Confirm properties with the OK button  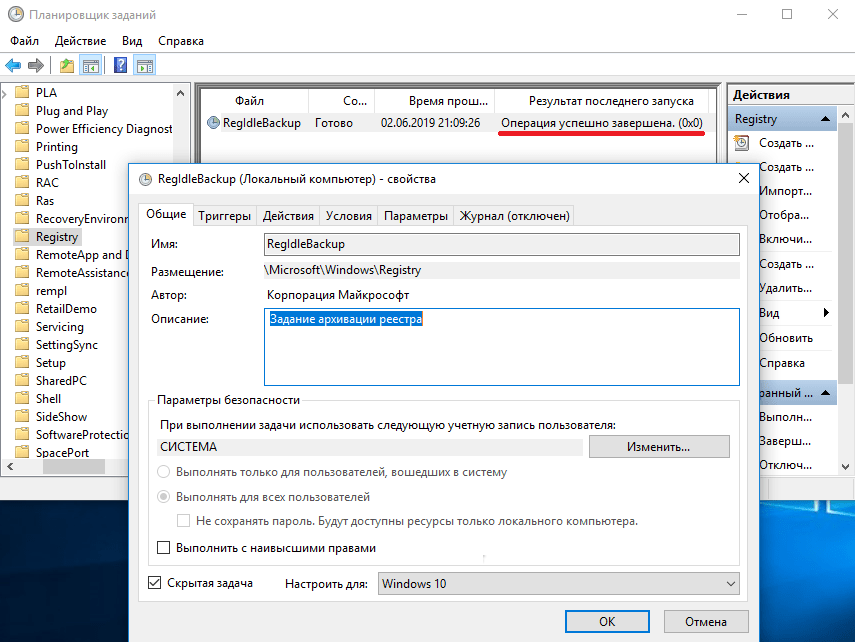606,621
